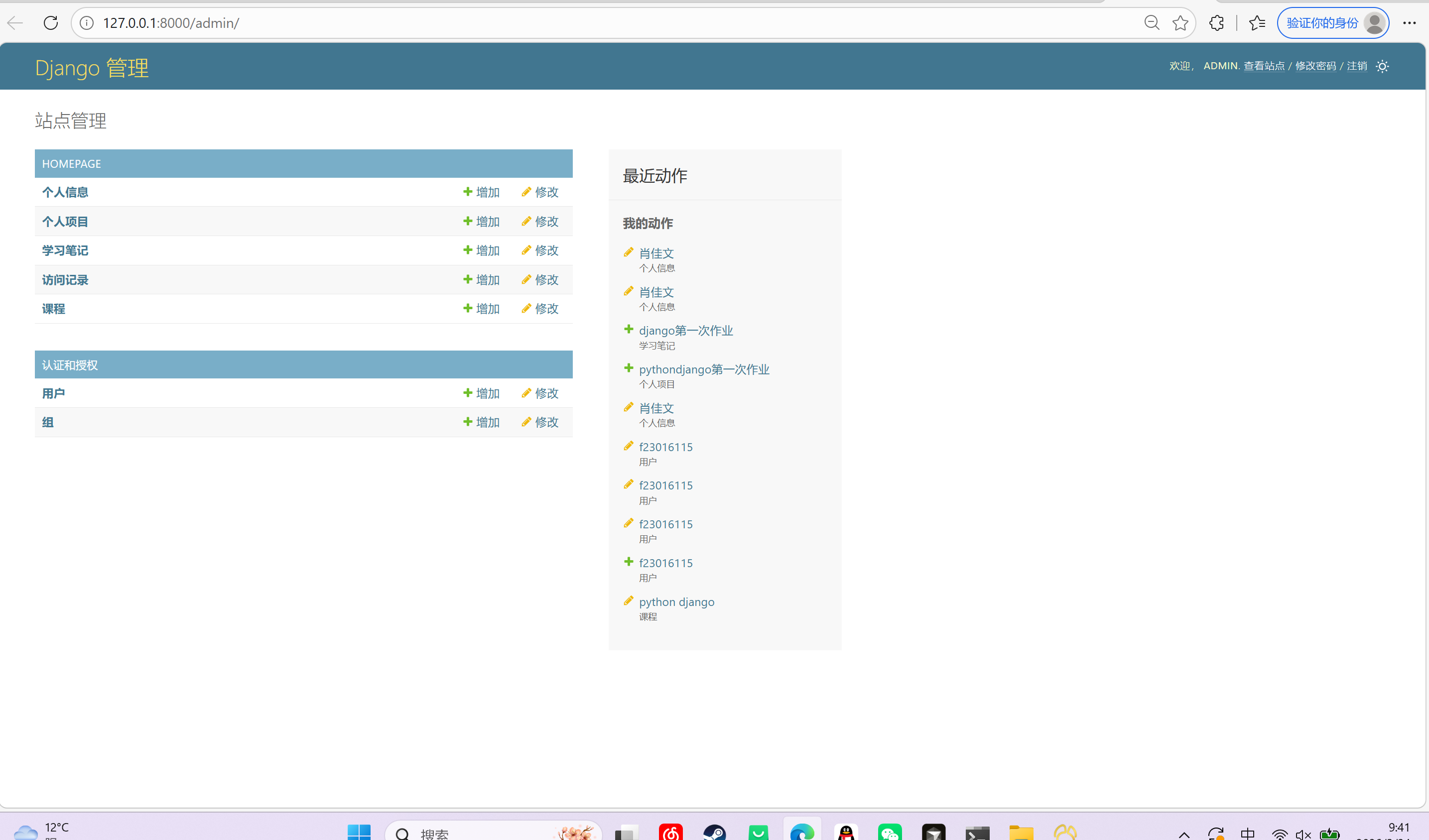Open QQ penguin icon on taskbar
This screenshot has width=1429, height=840.
(x=846, y=832)
